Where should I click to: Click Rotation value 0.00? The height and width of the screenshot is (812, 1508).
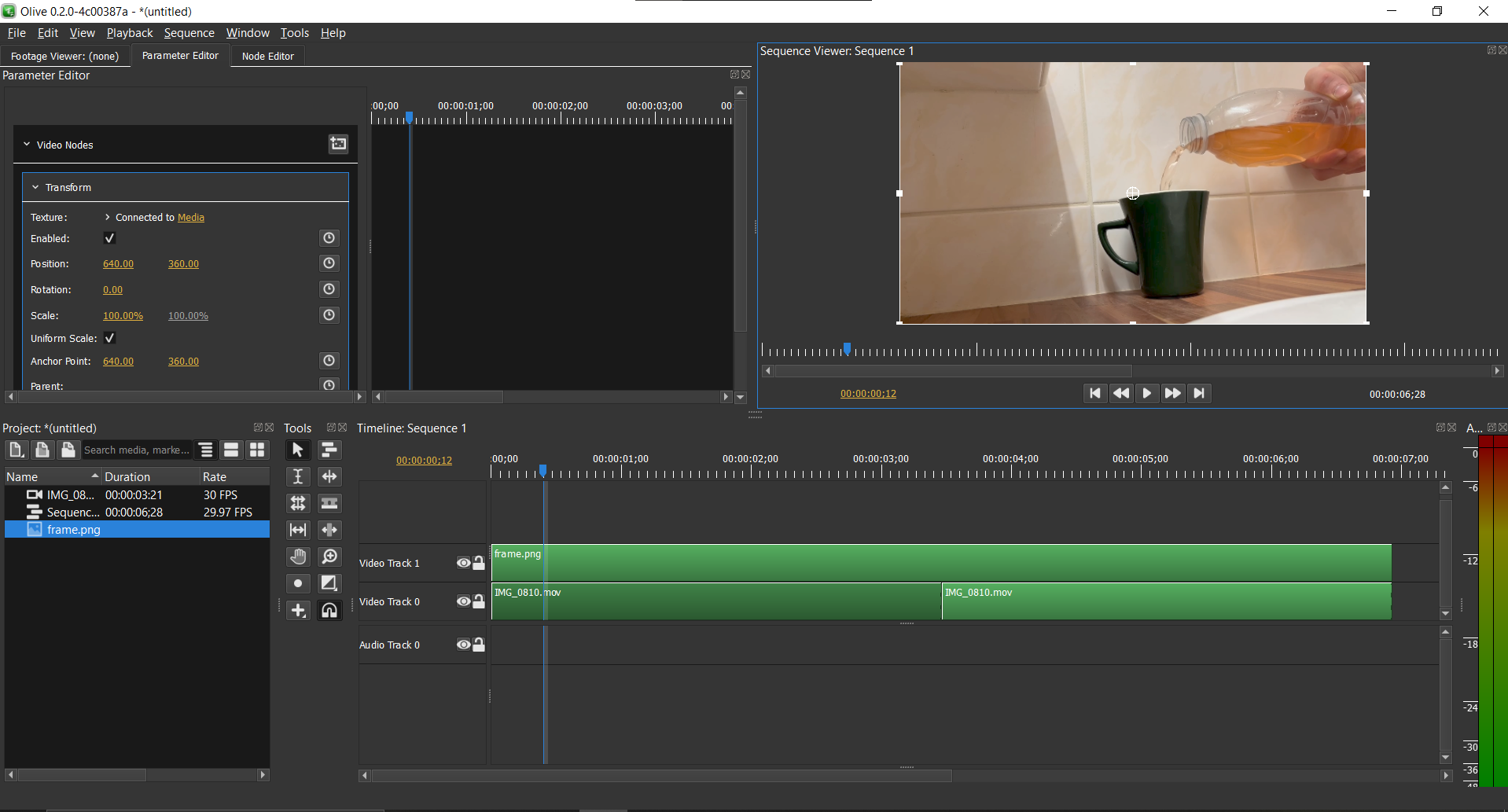tap(112, 289)
